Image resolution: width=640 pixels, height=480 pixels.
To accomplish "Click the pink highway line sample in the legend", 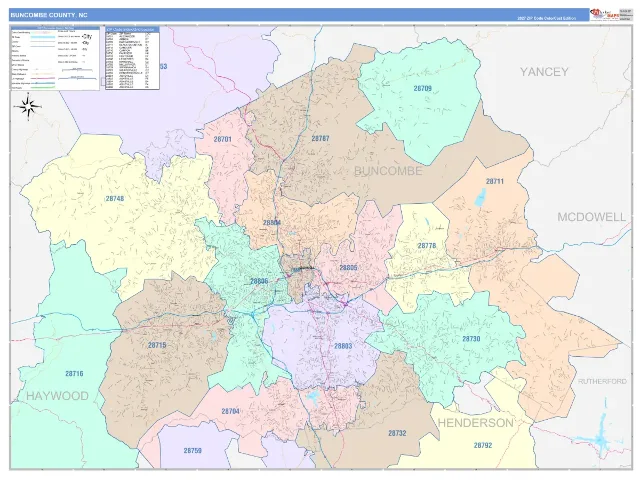I will (x=42, y=78).
